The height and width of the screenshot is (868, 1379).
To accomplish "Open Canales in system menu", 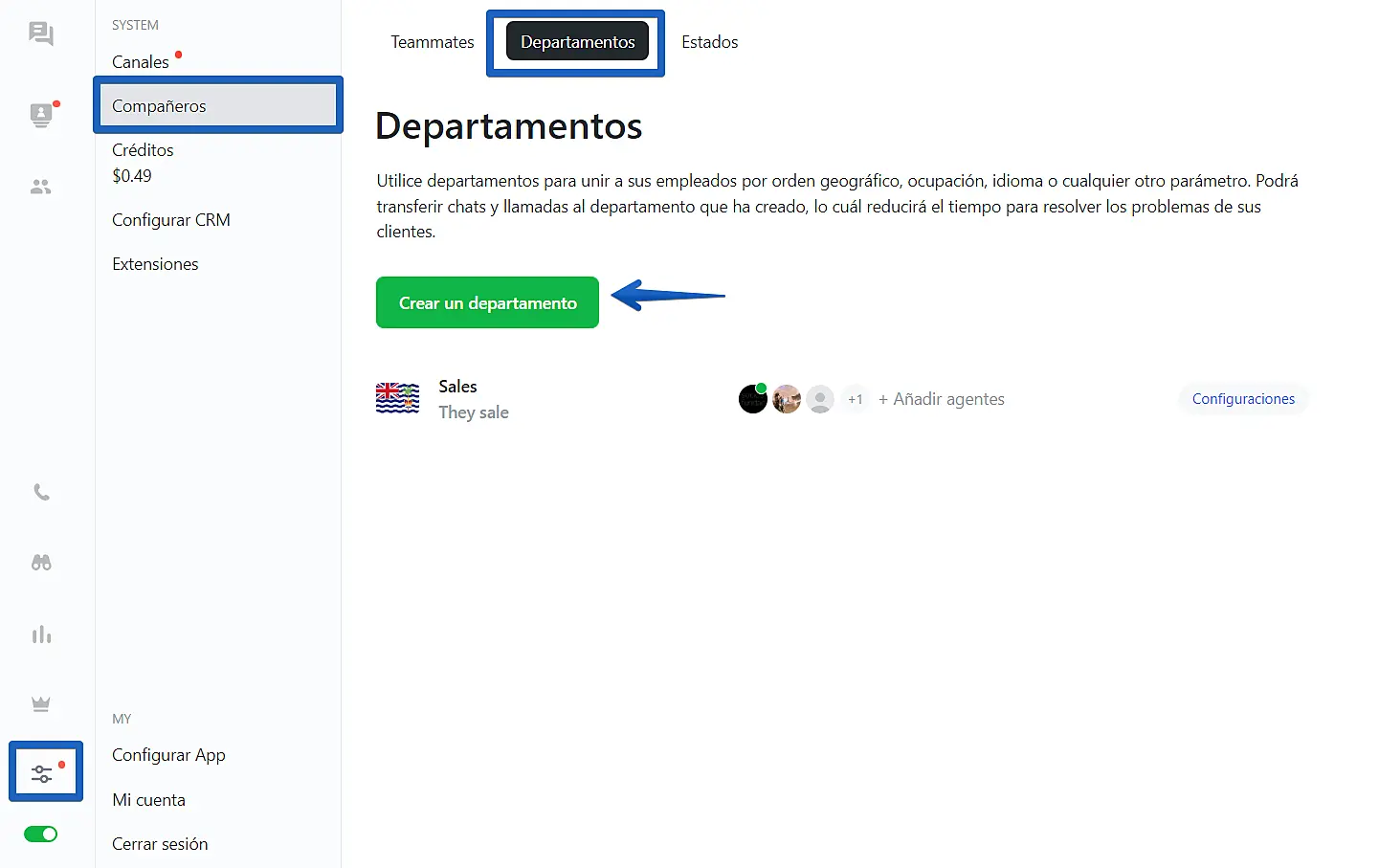I will coord(141,62).
